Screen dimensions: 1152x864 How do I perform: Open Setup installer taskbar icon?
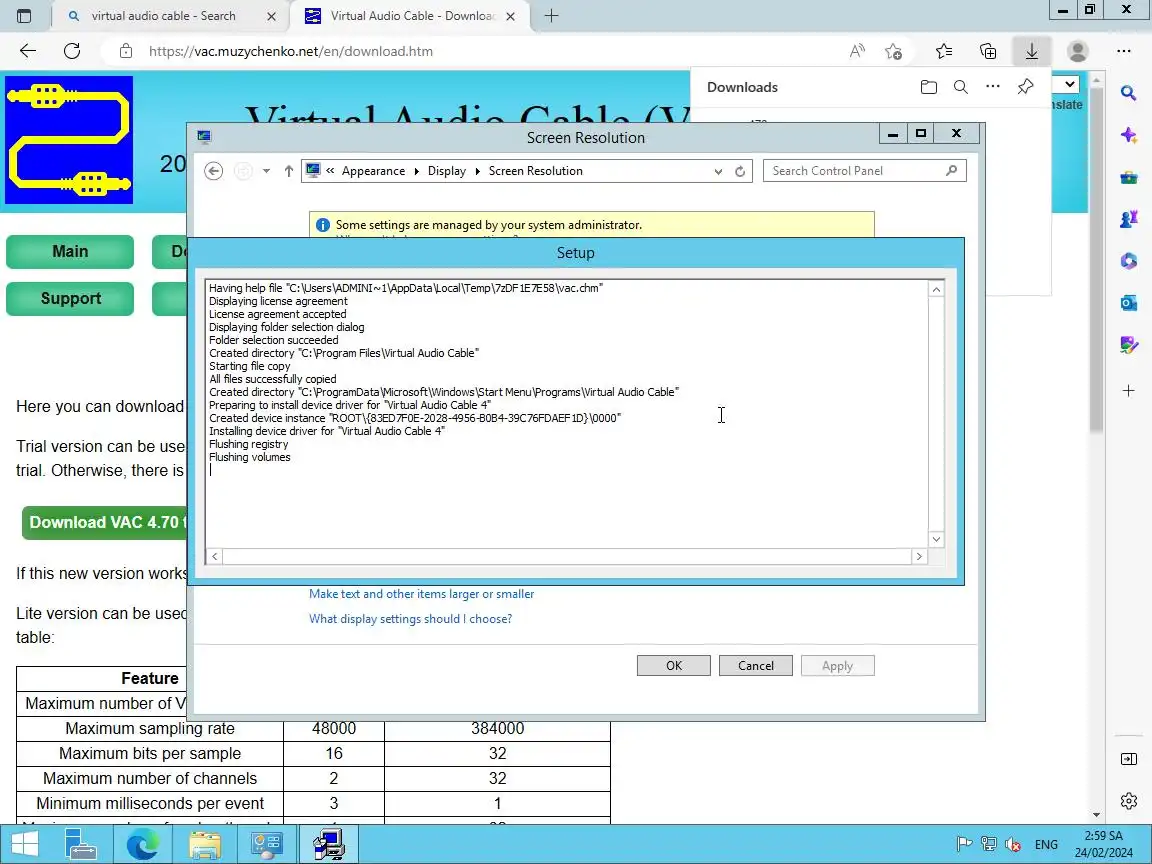pyautogui.click(x=328, y=844)
